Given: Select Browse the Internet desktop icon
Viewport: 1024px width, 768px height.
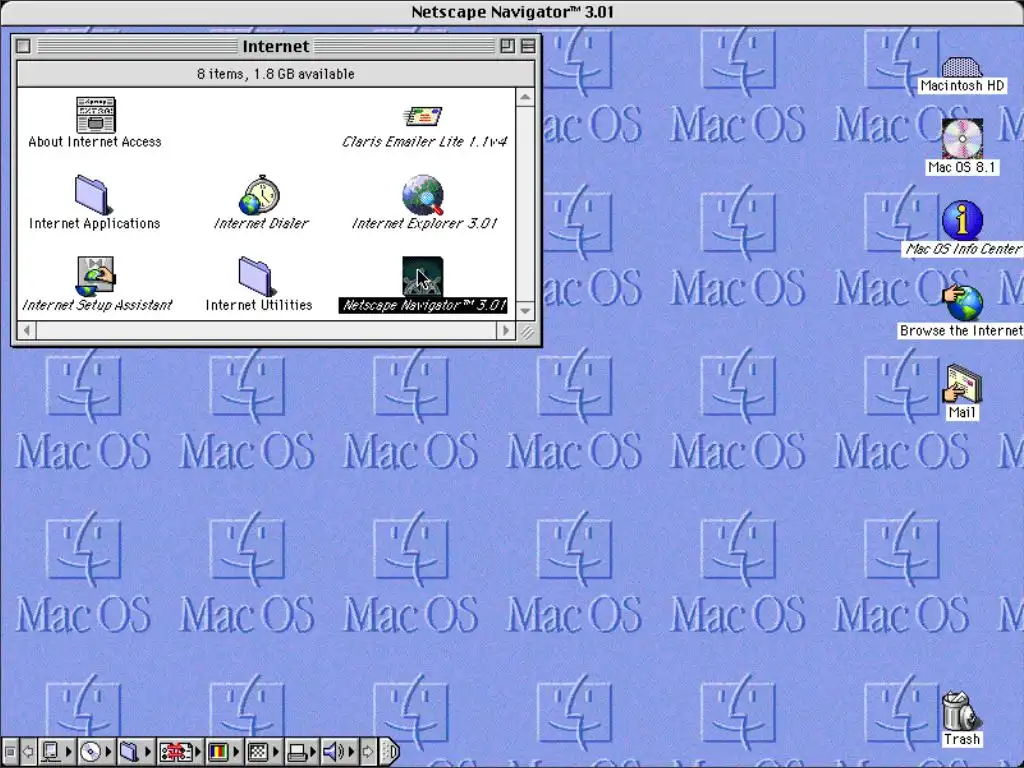Looking at the screenshot, I should (962, 302).
